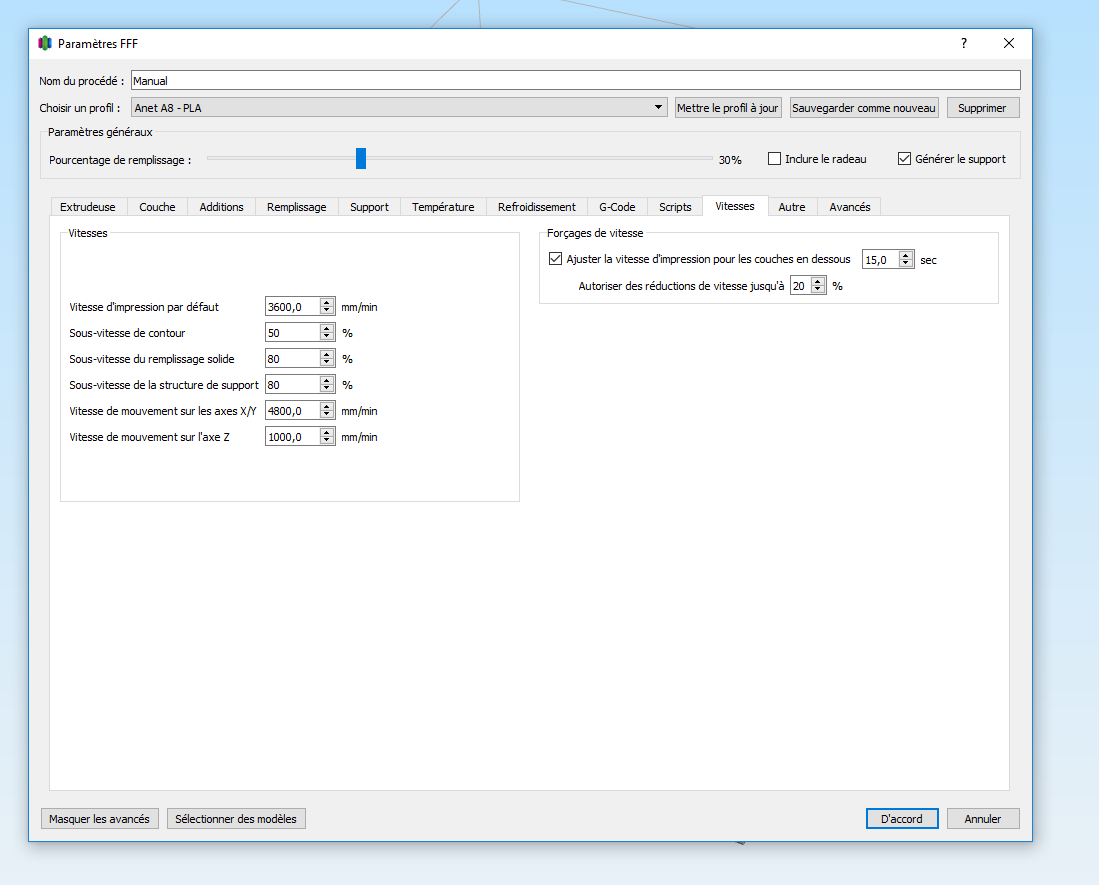Decrease X/Y movement speed spinner
This screenshot has height=885, width=1099.
[327, 415]
